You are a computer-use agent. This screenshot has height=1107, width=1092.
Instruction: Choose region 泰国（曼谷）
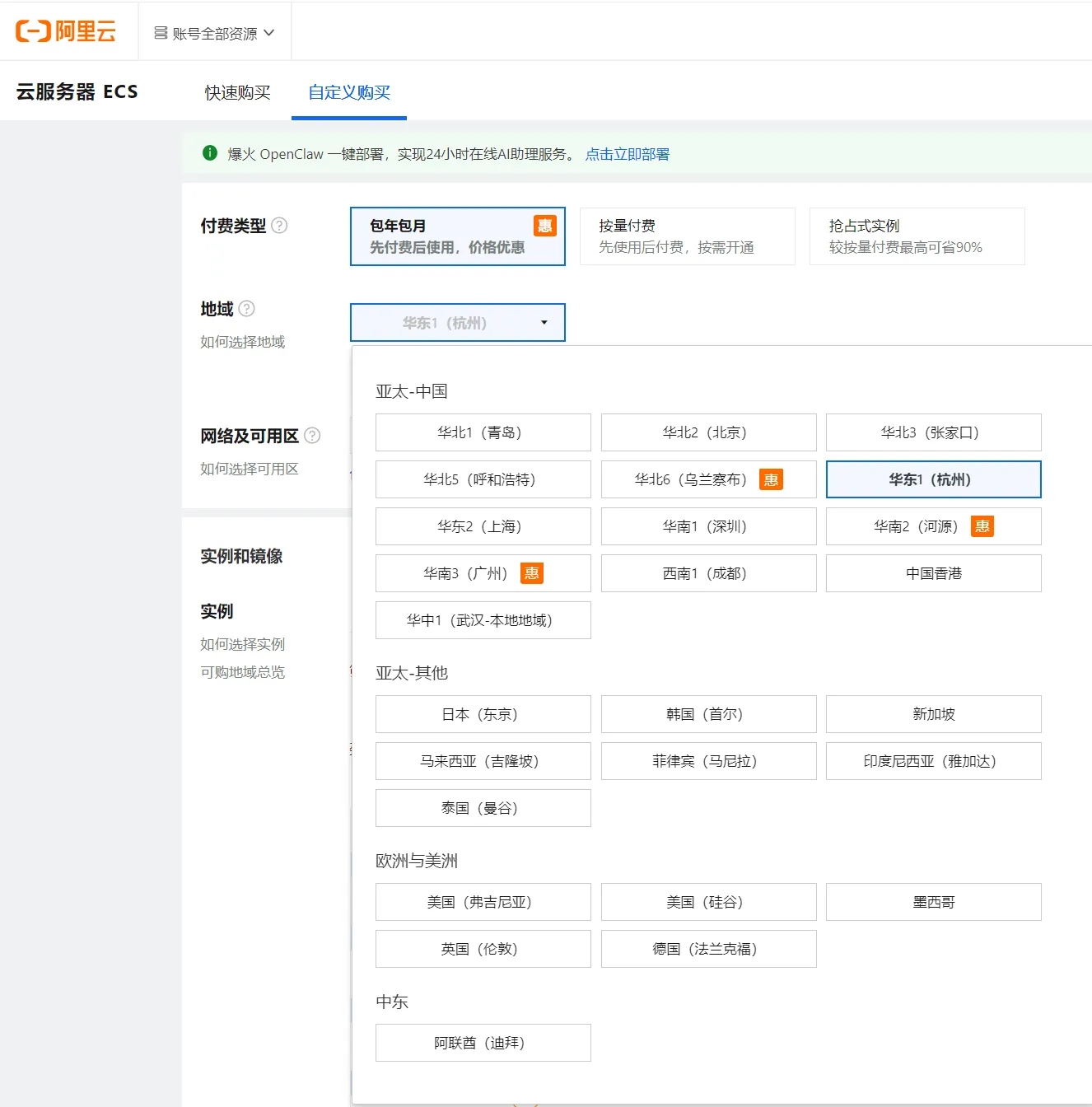coord(483,808)
